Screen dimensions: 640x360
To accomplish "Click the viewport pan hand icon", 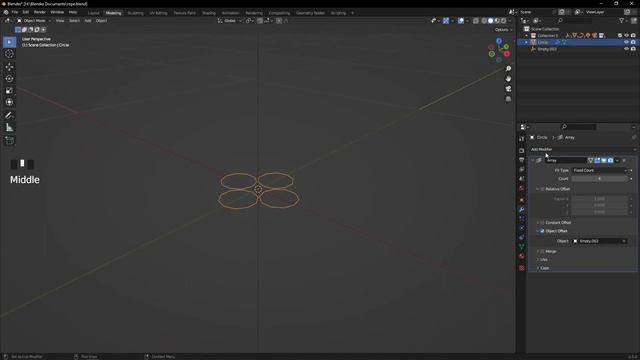I will [508, 78].
